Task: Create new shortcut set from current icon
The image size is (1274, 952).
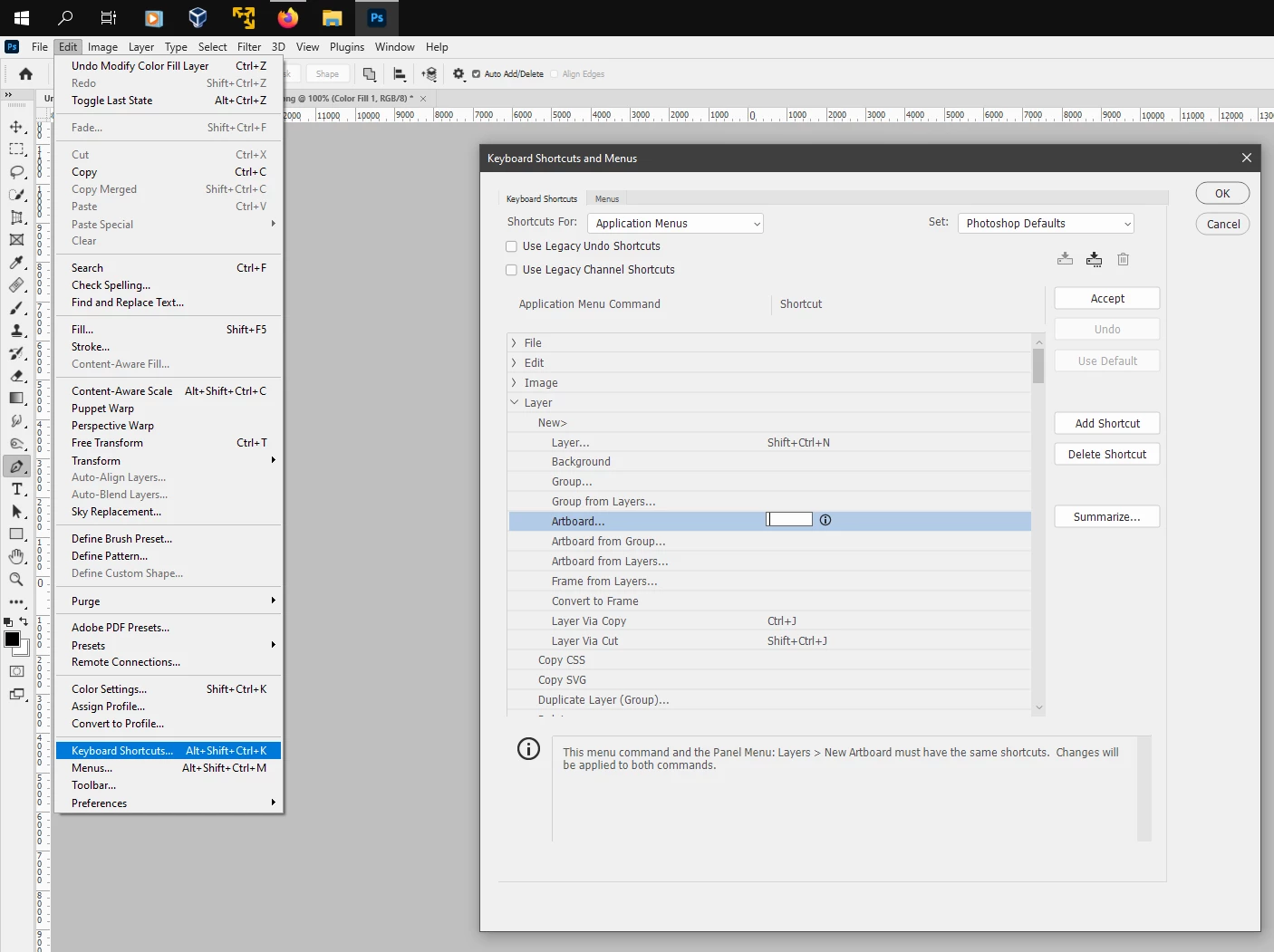Action: click(1095, 259)
